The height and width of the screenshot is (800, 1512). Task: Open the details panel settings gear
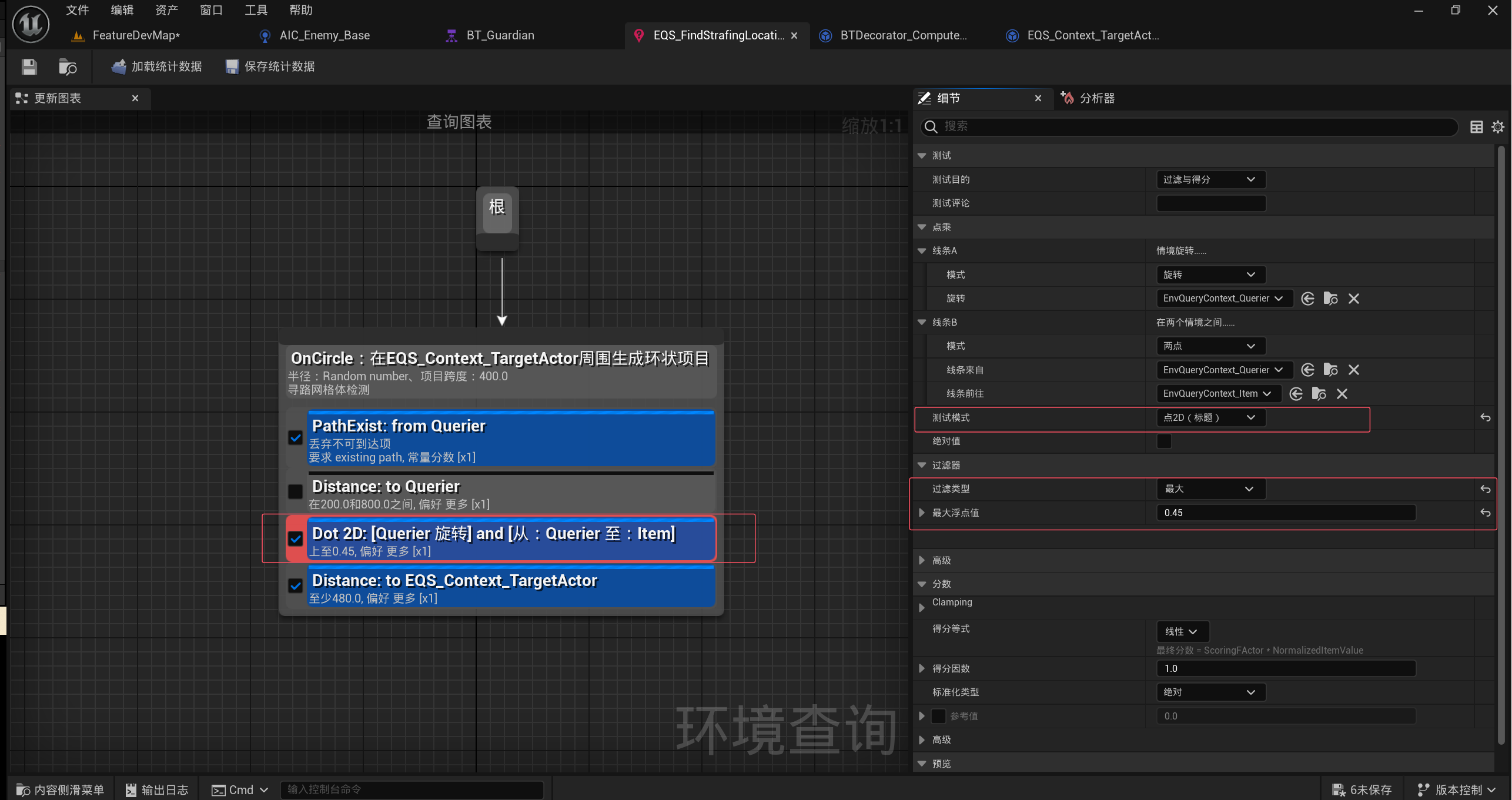[1497, 127]
